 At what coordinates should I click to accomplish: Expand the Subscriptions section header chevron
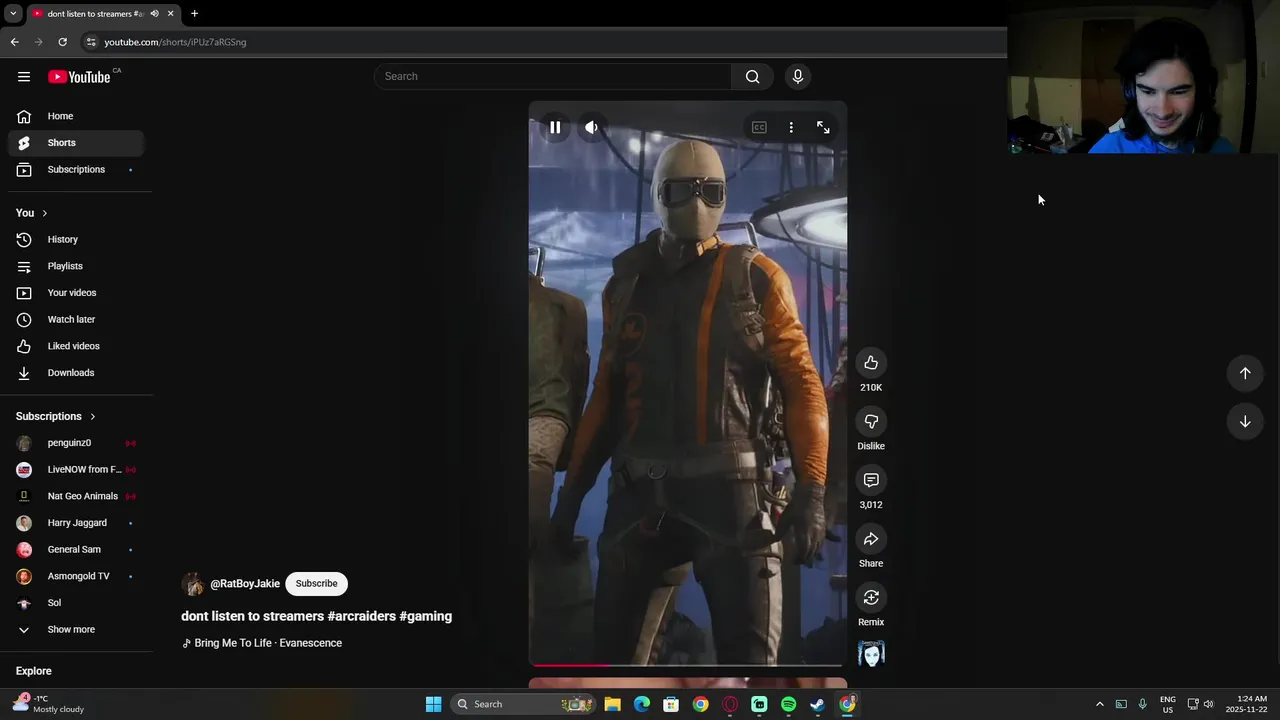92,417
